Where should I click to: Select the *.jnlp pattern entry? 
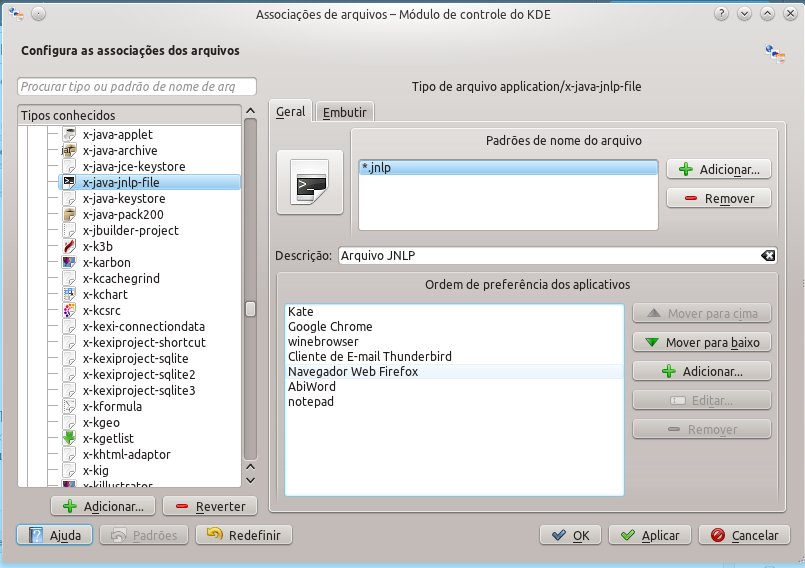click(508, 167)
